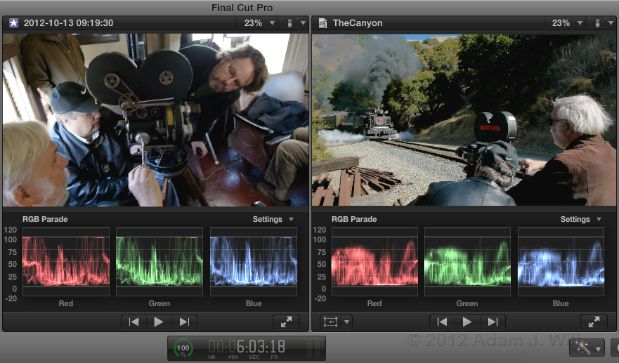
Task: Open Settings for the left RGB Parade scope
Action: click(x=273, y=219)
